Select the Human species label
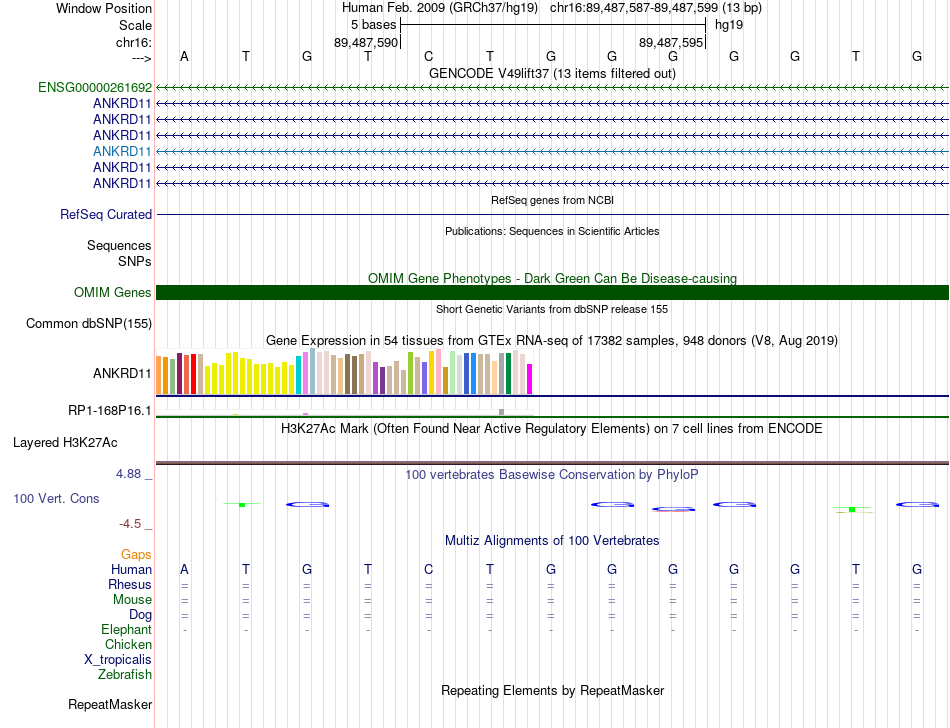The height and width of the screenshot is (728, 950). [x=131, y=569]
